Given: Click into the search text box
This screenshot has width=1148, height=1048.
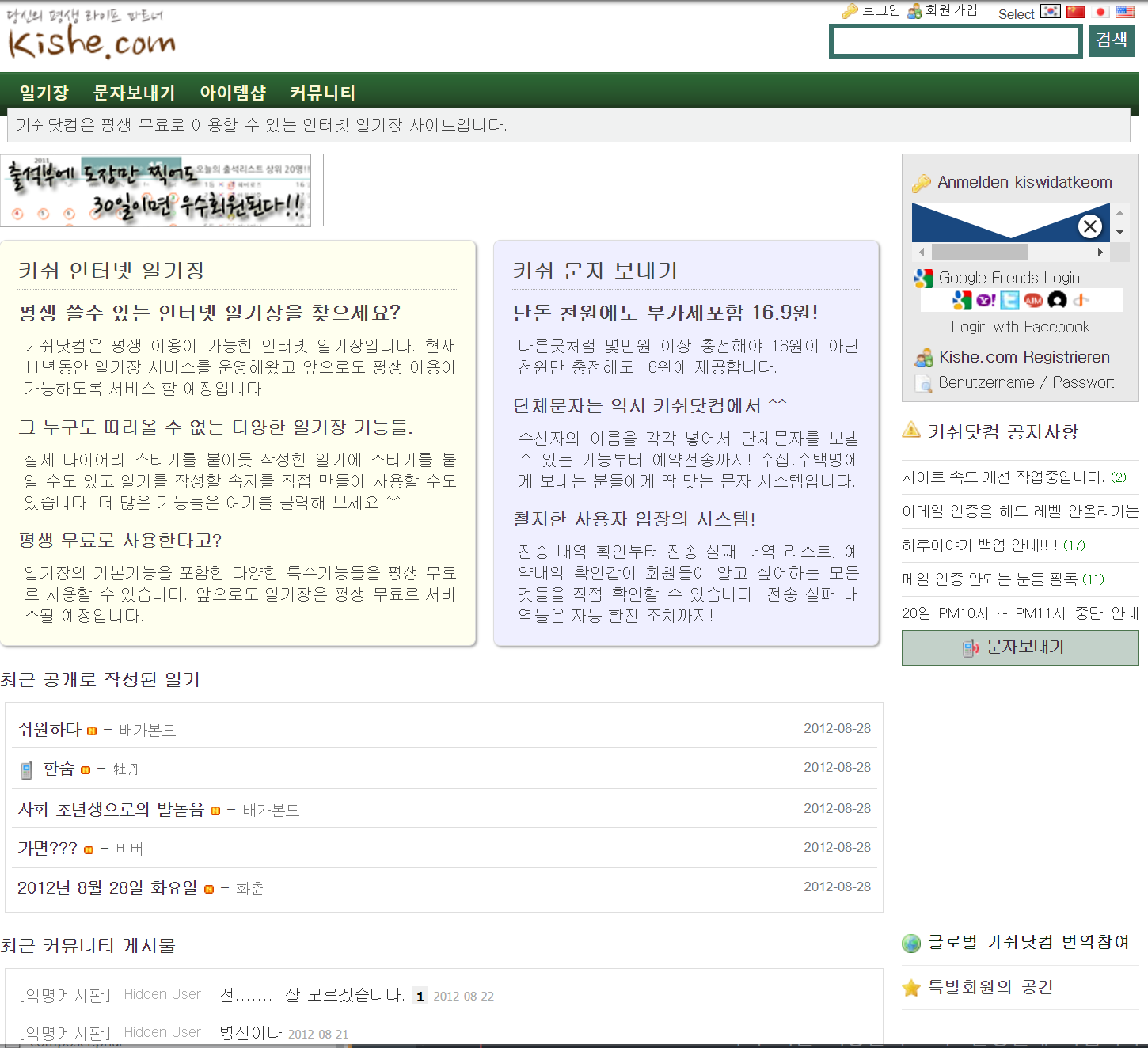Looking at the screenshot, I should pos(956,41).
